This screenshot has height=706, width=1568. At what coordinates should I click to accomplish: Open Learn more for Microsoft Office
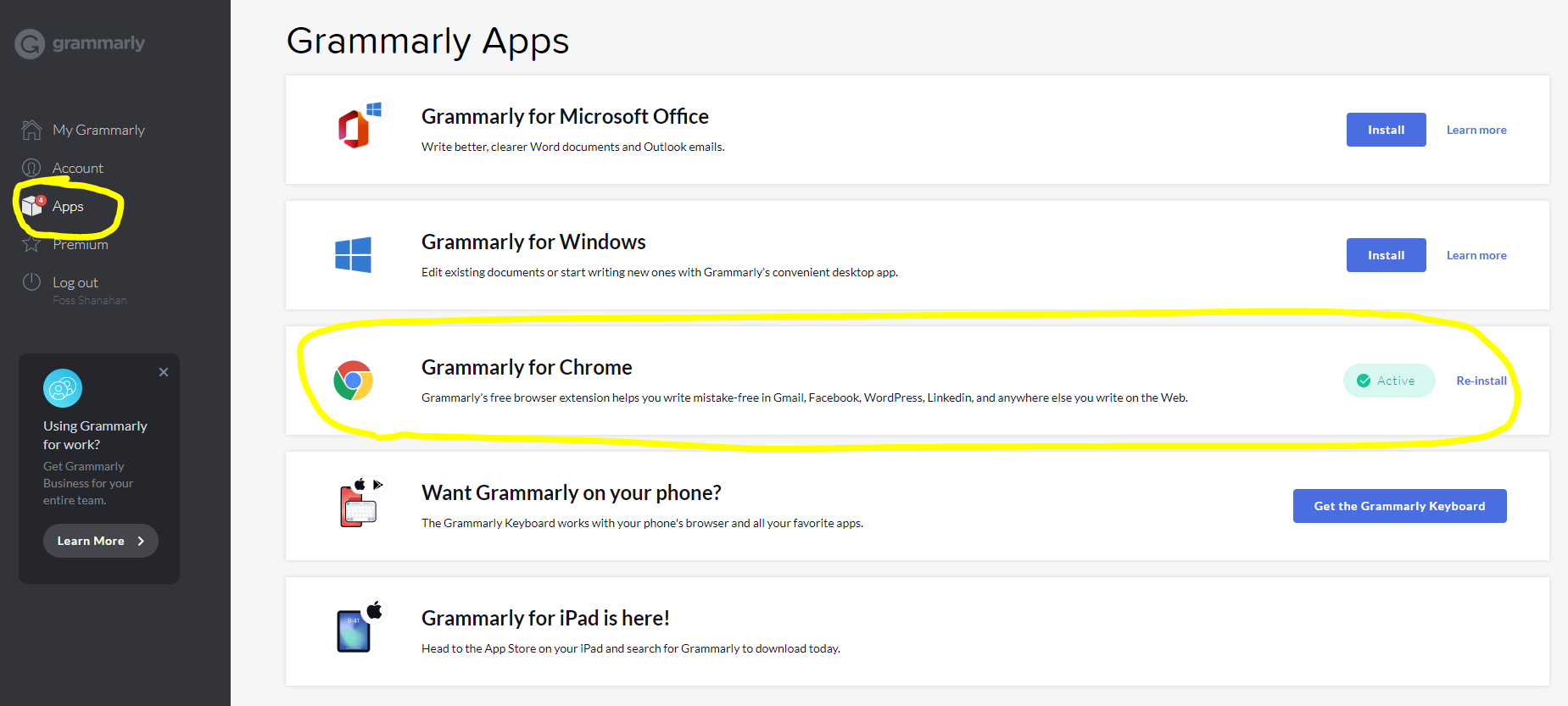coord(1476,130)
